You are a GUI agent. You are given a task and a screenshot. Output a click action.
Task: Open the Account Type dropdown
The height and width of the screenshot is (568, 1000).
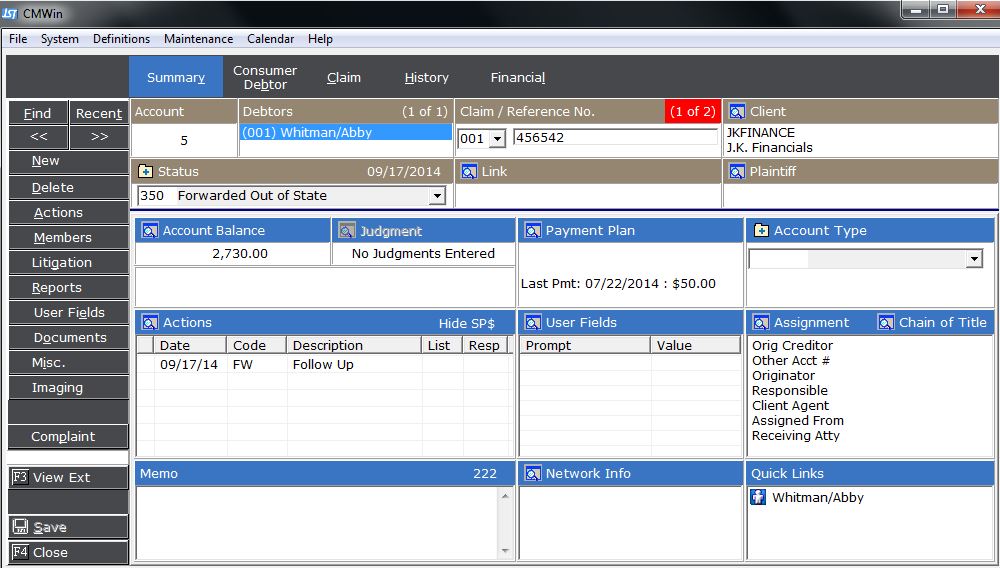pyautogui.click(x=973, y=260)
